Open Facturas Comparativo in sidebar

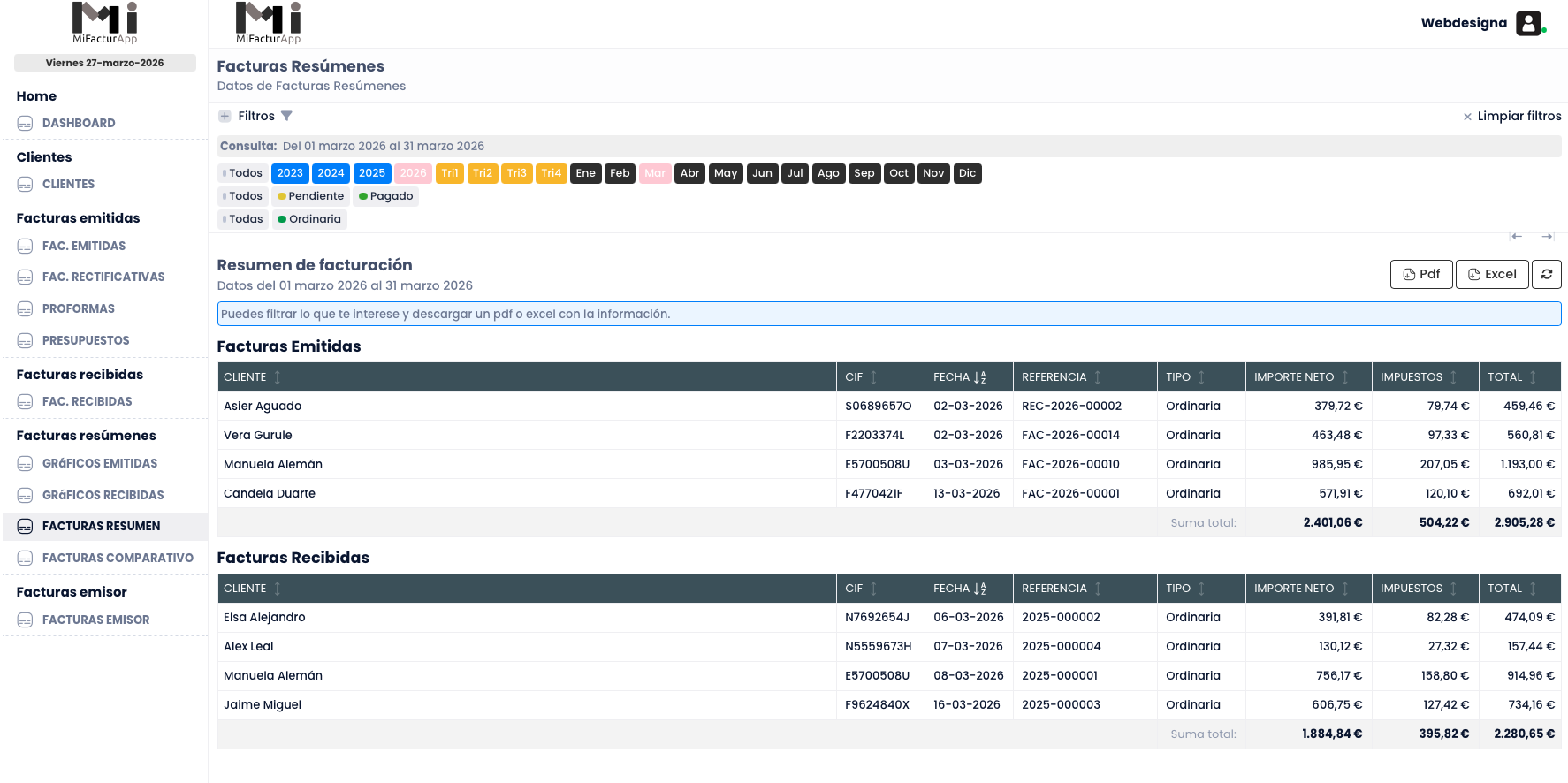coord(118,558)
